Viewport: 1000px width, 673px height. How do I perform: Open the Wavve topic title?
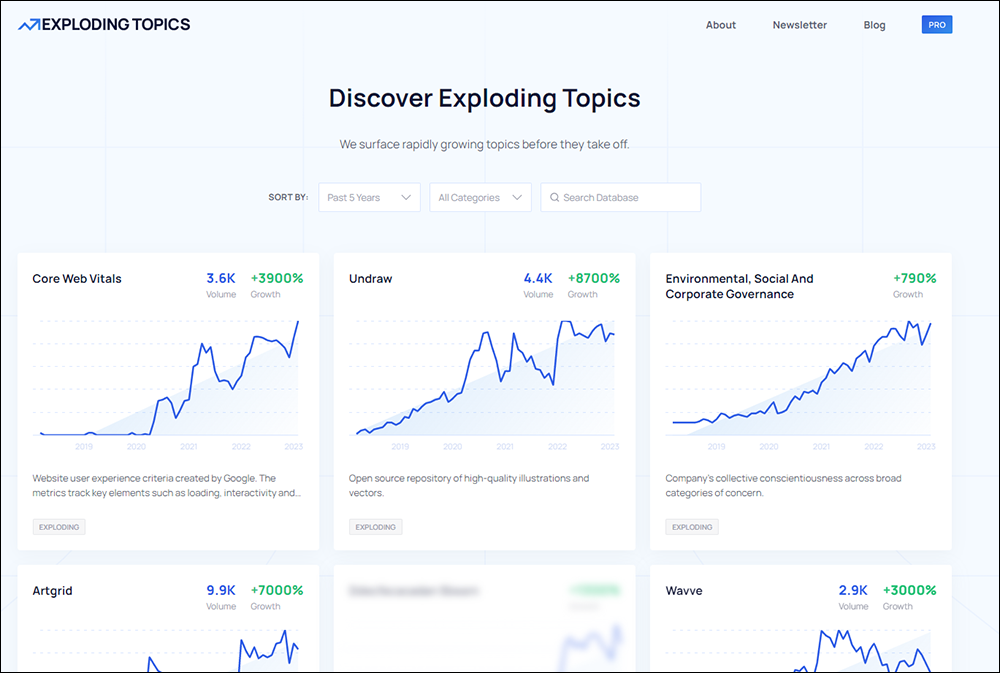tap(684, 591)
